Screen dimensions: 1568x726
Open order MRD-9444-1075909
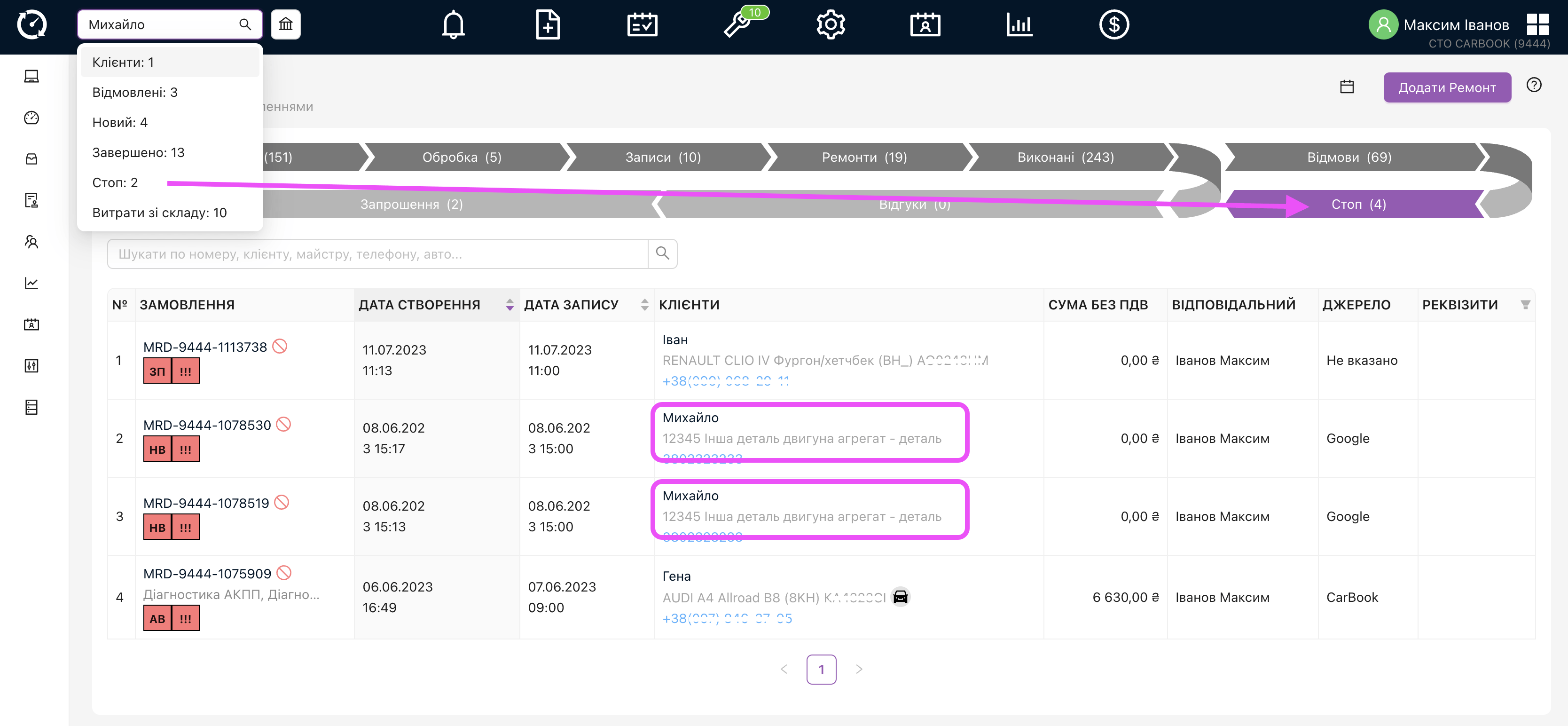point(207,574)
